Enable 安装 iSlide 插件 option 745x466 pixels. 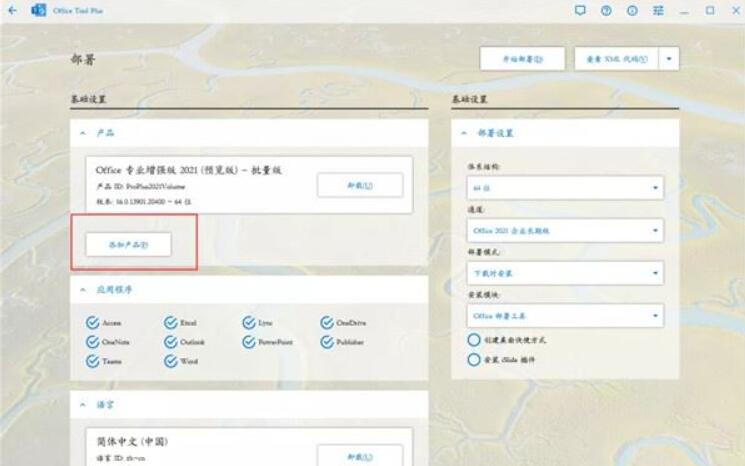[x=474, y=360]
